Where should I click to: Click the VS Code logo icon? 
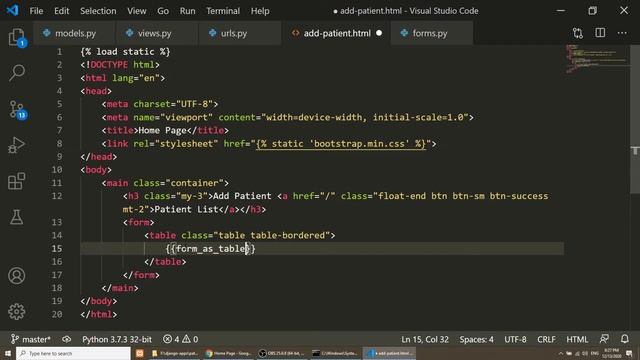(x=12, y=10)
